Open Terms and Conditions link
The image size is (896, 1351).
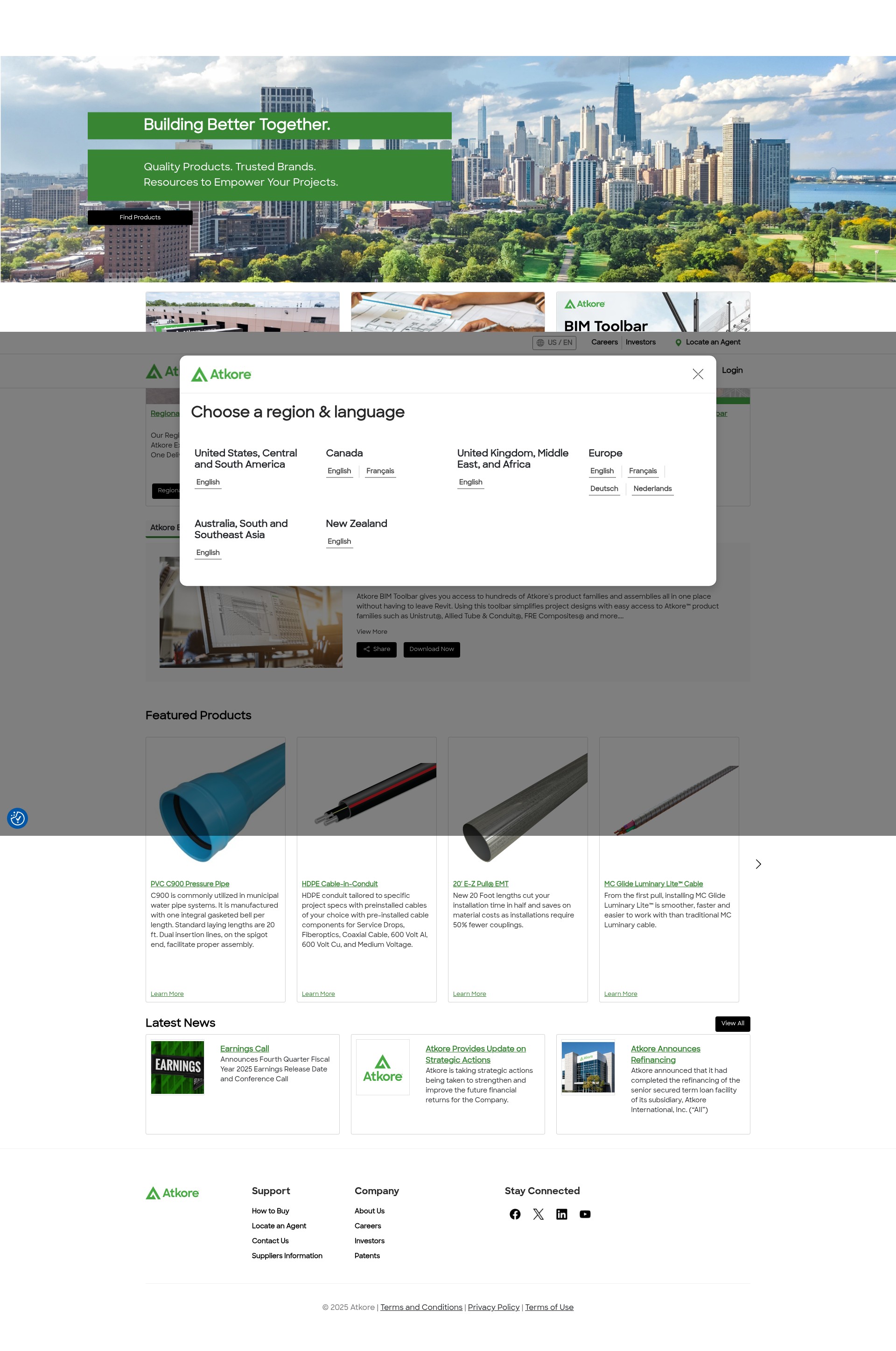pyautogui.click(x=421, y=1308)
